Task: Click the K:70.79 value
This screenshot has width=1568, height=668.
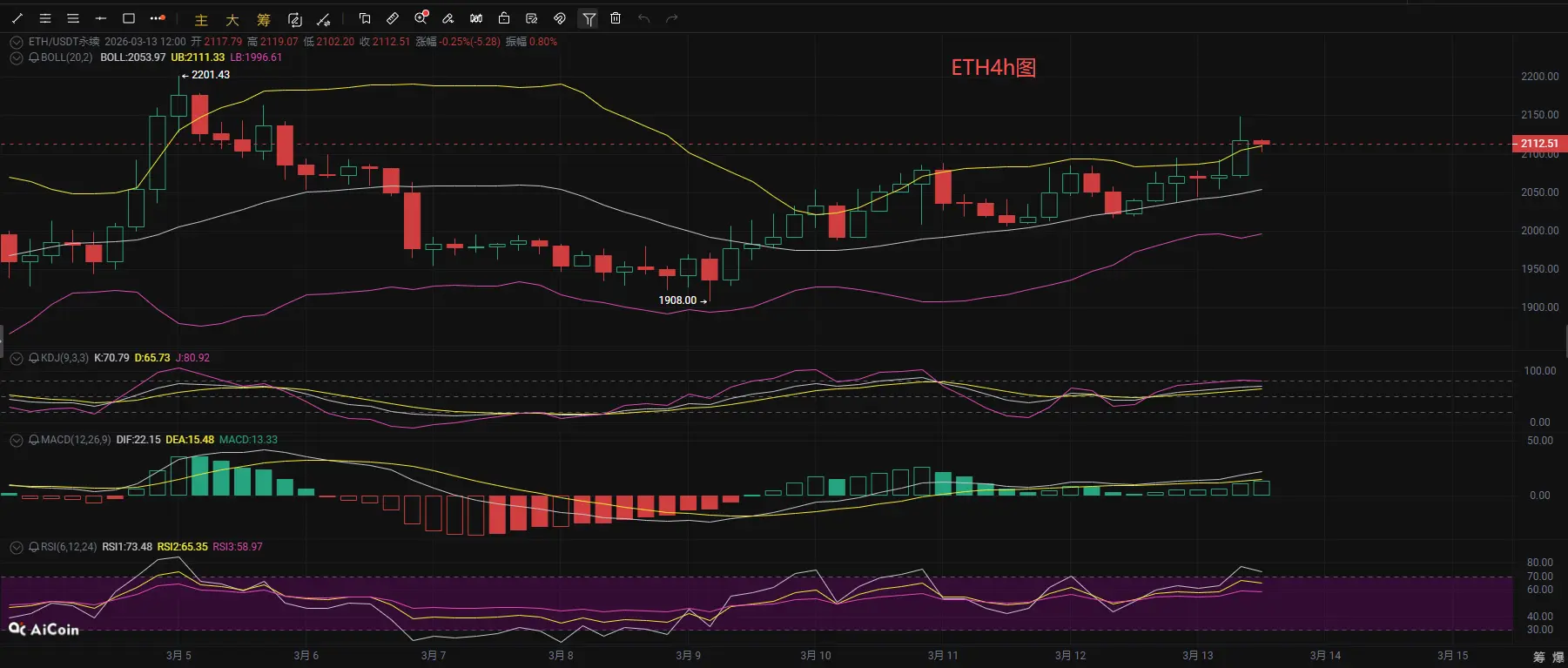Action: click(111, 358)
